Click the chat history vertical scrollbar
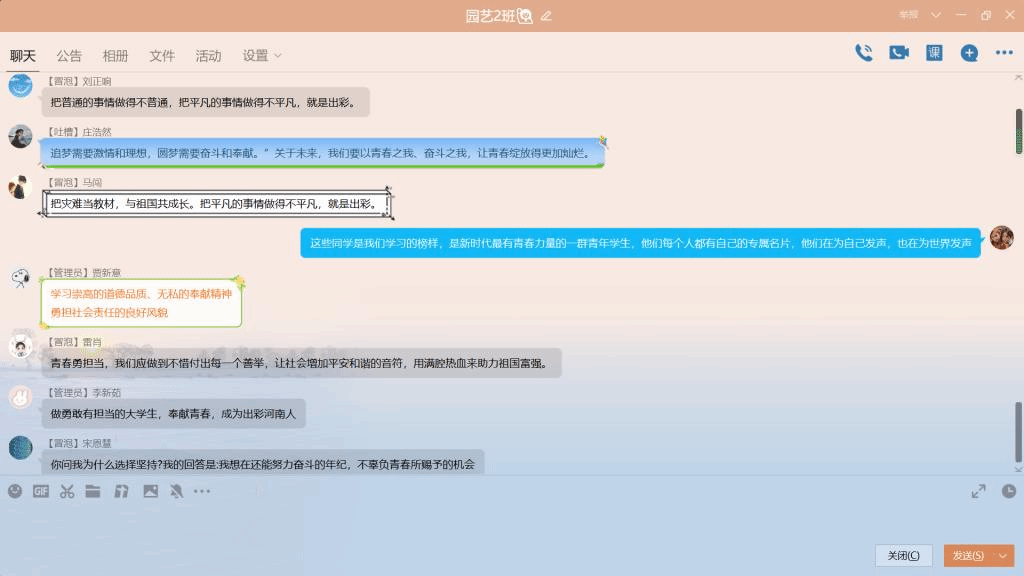Image resolution: width=1024 pixels, height=576 pixels. (1018, 430)
